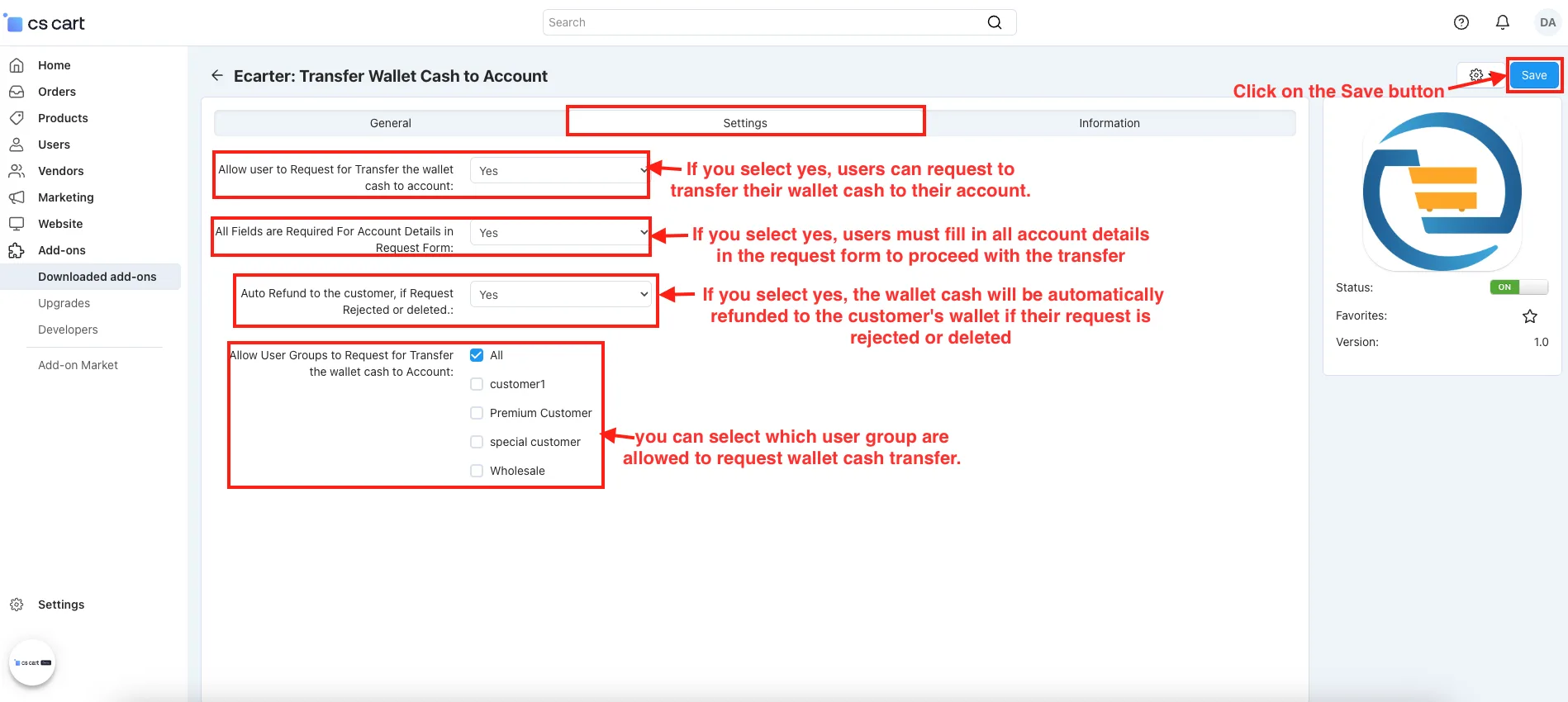This screenshot has width=1568, height=702.
Task: Go back using the arrow icon
Action: pyautogui.click(x=217, y=75)
